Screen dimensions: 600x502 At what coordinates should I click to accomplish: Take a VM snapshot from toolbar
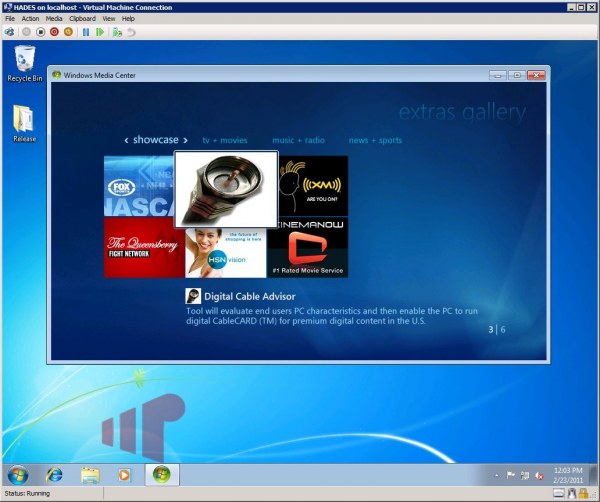point(117,32)
